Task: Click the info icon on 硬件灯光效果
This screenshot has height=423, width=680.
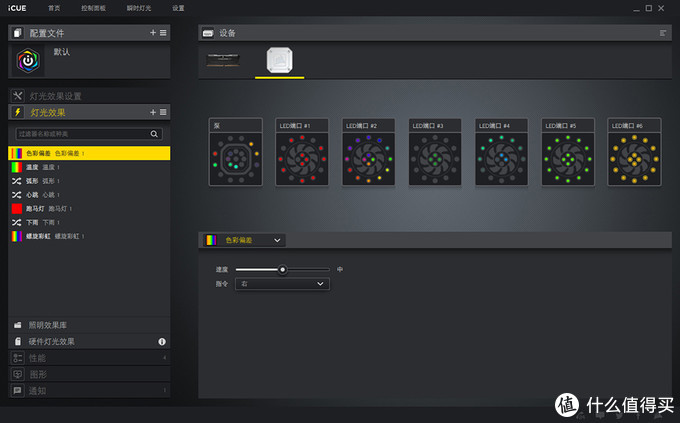Action: [162, 342]
